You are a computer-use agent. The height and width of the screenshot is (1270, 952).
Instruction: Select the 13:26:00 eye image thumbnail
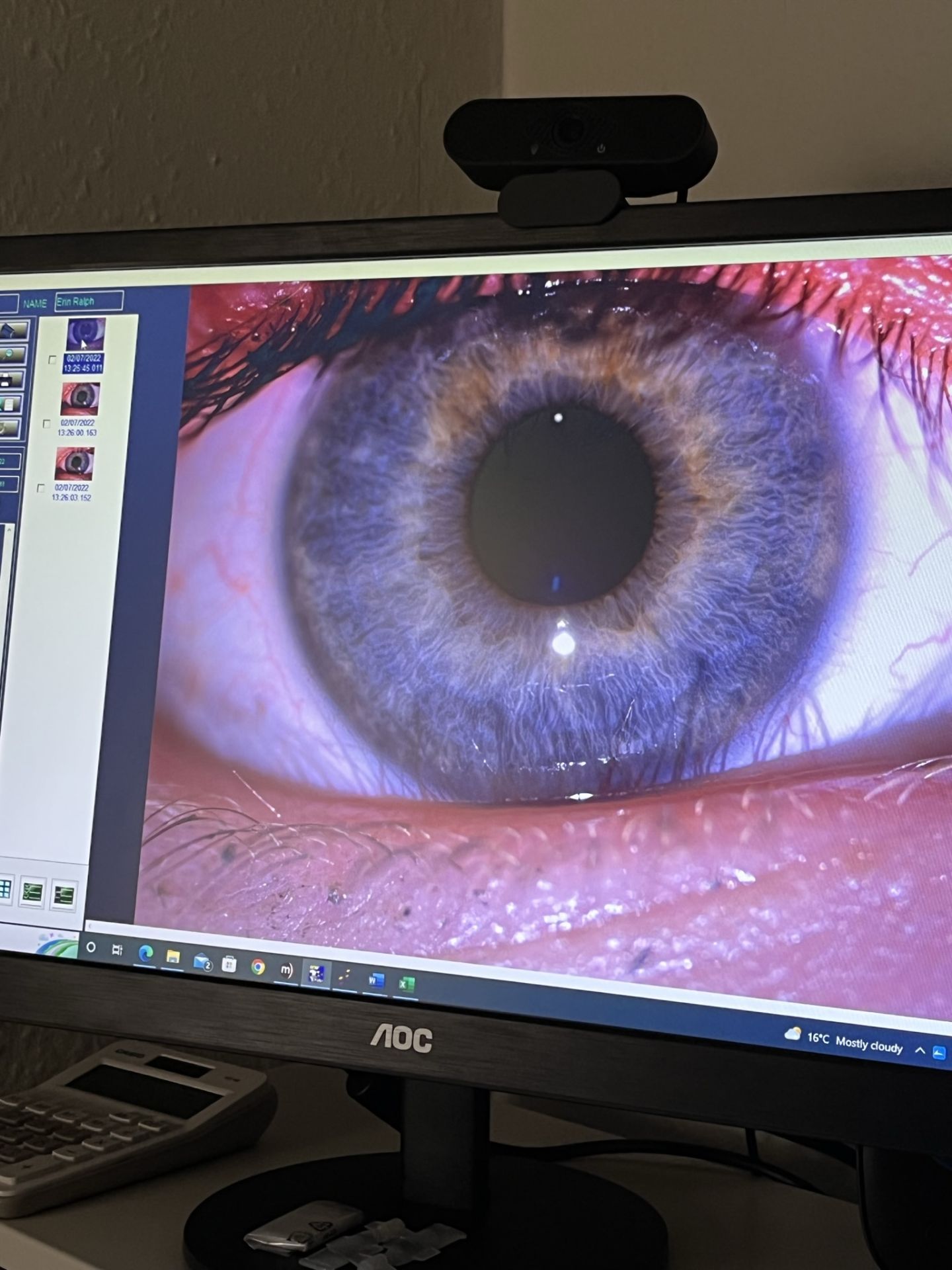(81, 398)
